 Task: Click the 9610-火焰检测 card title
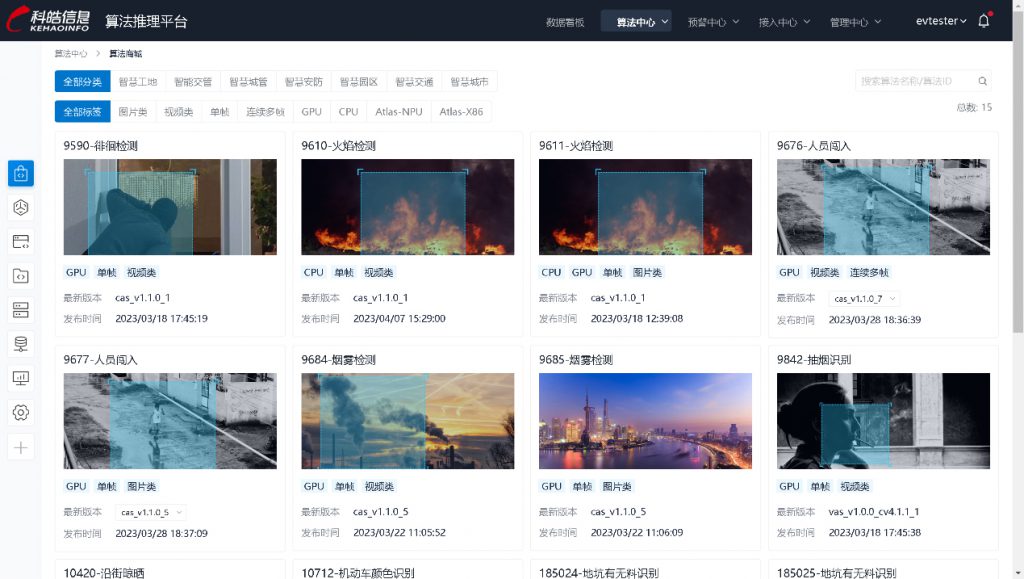click(338, 146)
